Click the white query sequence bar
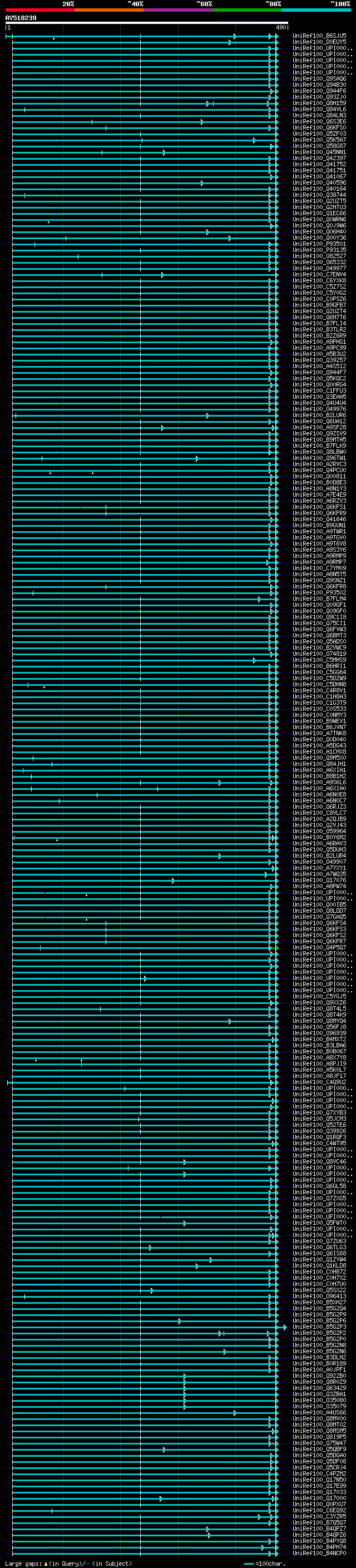The image size is (356, 1568). 147,23
